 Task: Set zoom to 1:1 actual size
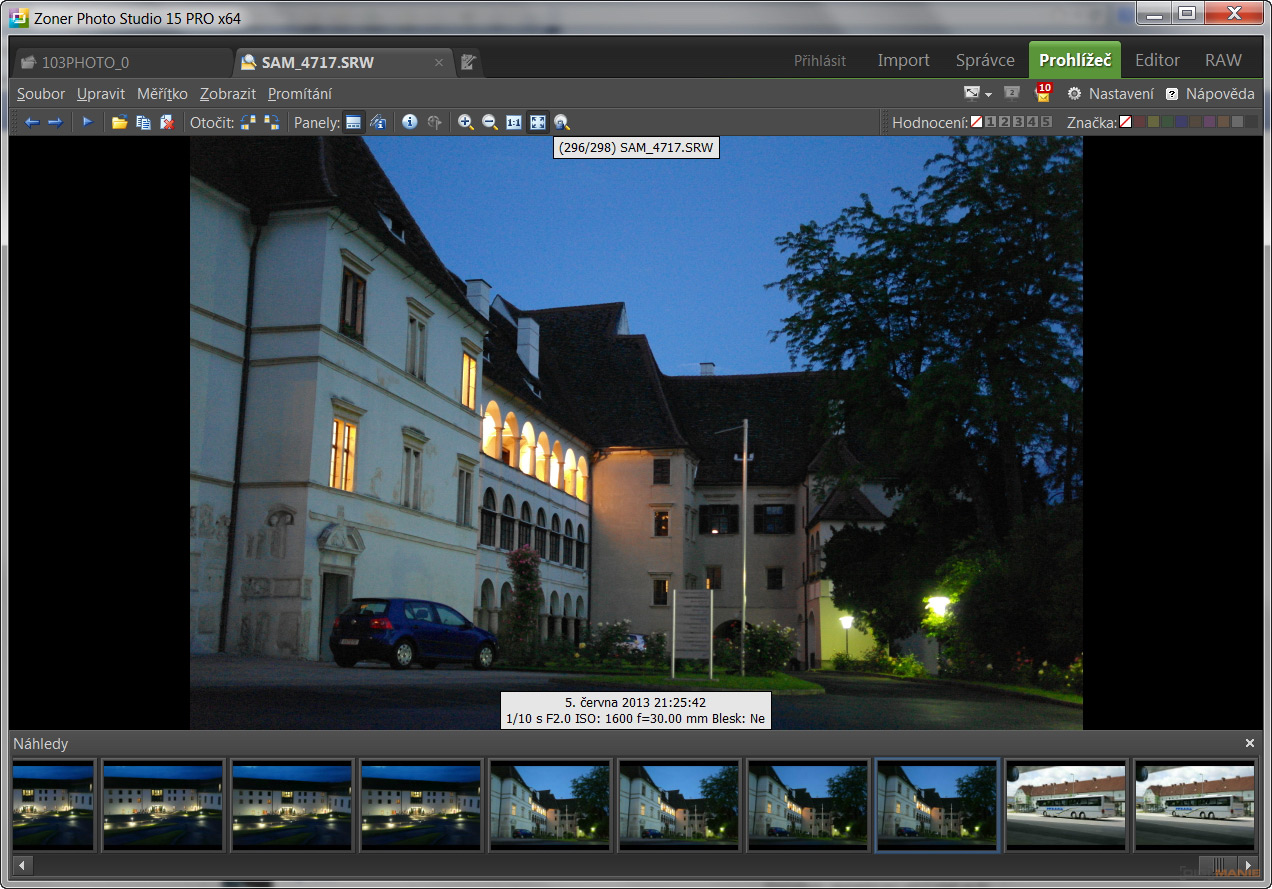tap(514, 122)
